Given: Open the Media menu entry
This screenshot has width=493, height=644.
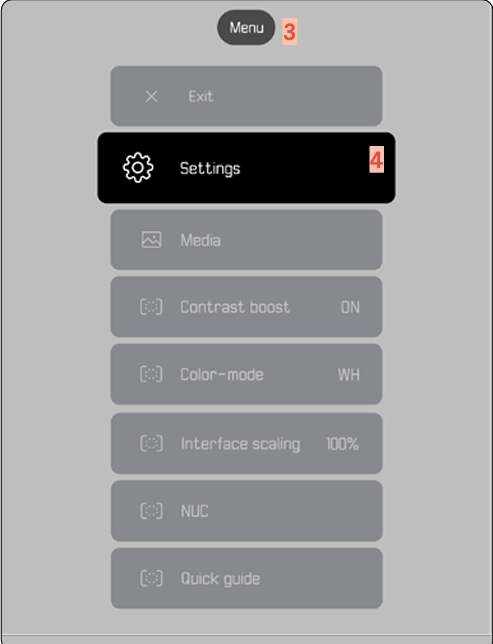Looking at the screenshot, I should pyautogui.click(x=246, y=240).
